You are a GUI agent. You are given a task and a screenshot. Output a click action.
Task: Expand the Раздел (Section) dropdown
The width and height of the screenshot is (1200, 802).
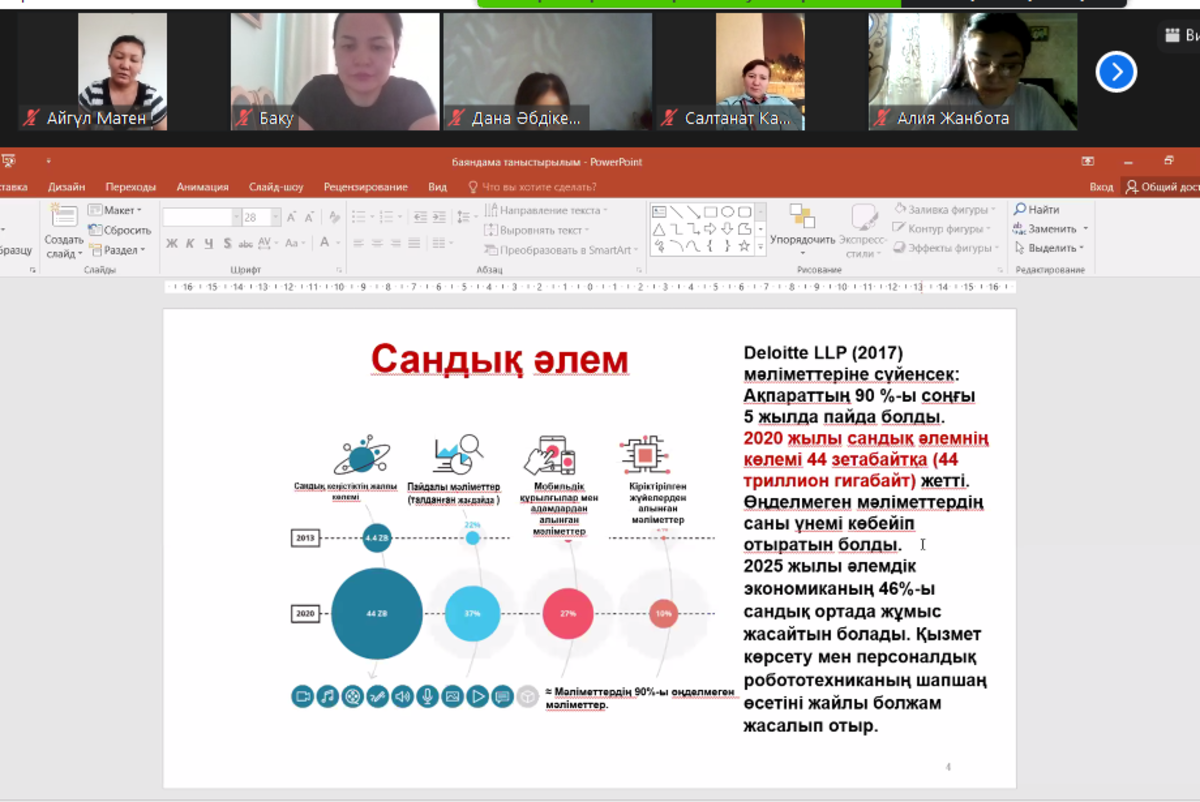pyautogui.click(x=143, y=250)
